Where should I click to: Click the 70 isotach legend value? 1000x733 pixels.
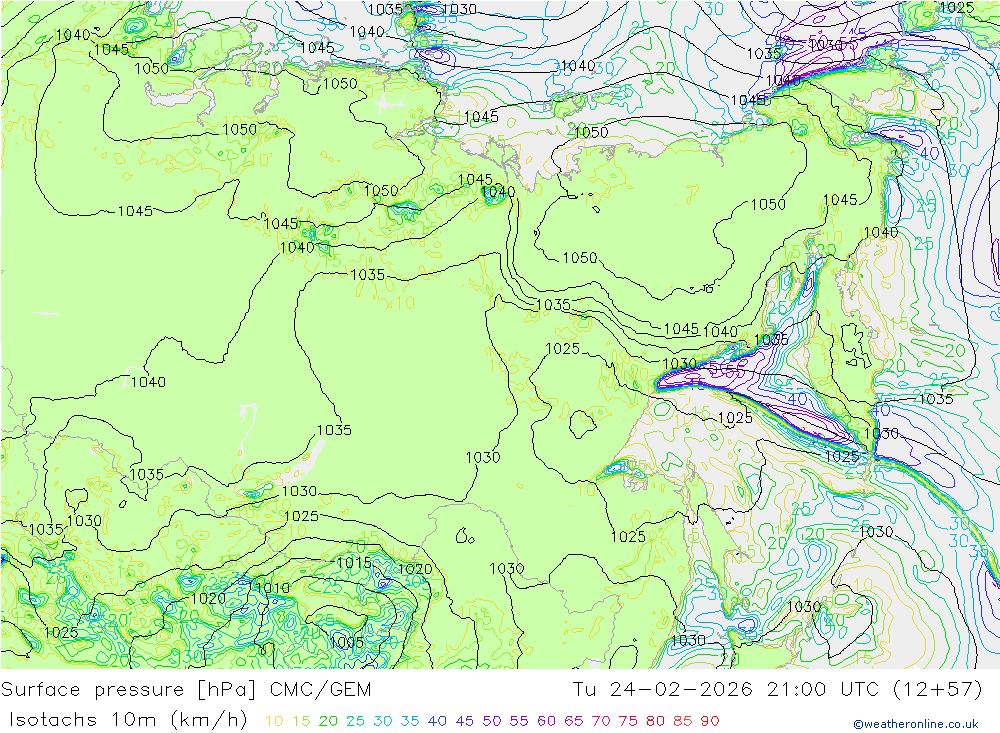(601, 721)
